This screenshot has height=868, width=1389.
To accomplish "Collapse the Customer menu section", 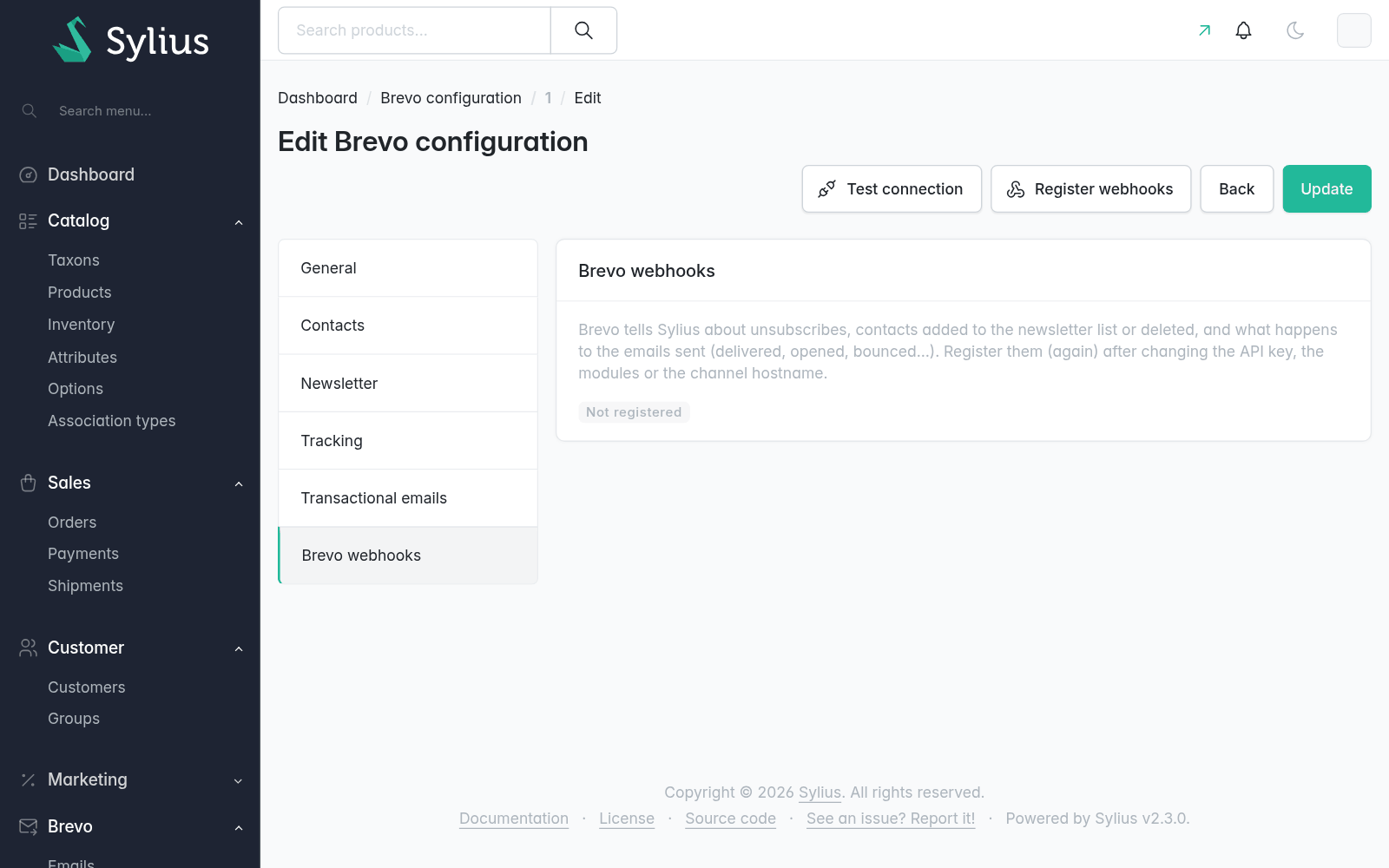I will 239,648.
